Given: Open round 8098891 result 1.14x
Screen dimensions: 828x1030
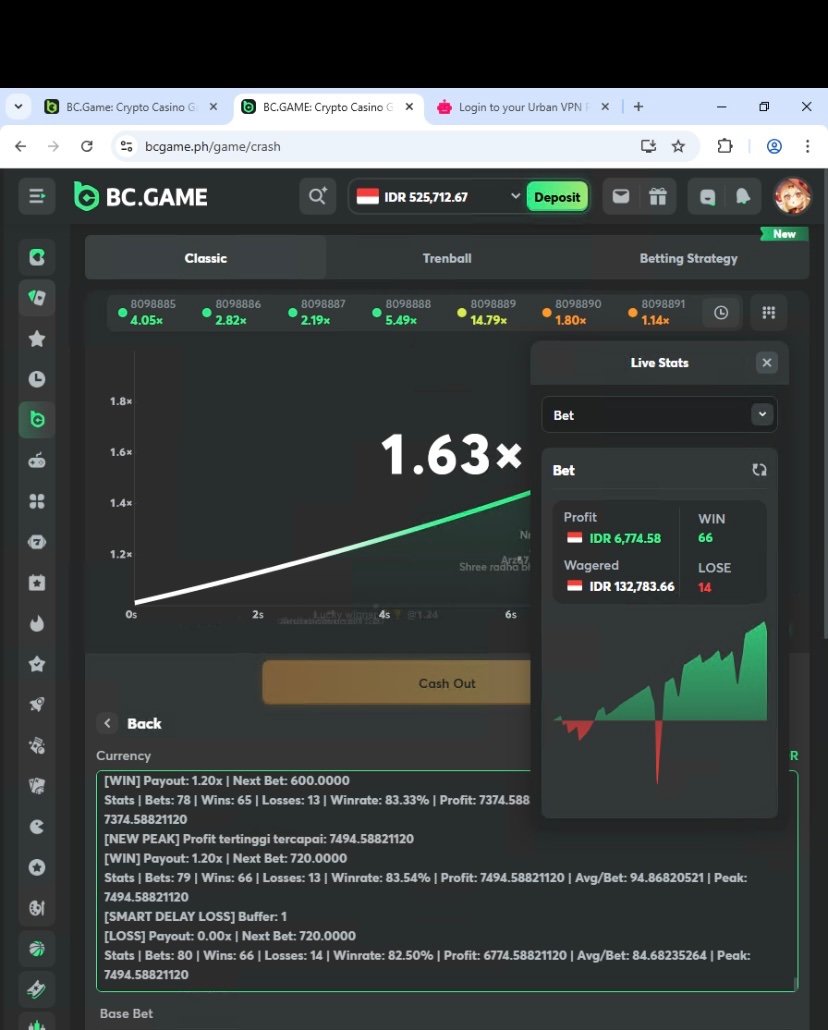Looking at the screenshot, I should (x=656, y=312).
